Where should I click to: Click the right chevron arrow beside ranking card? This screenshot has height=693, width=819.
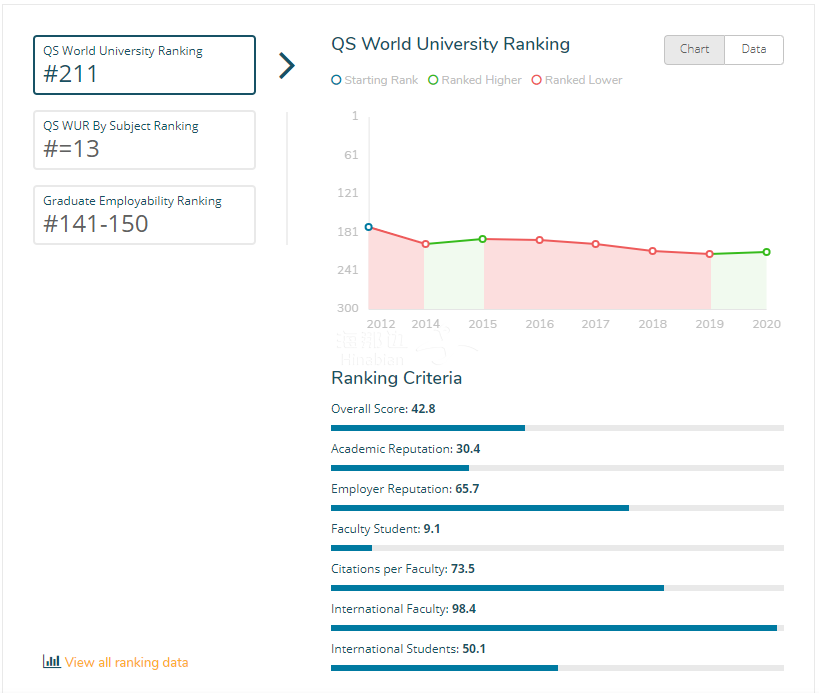click(287, 65)
